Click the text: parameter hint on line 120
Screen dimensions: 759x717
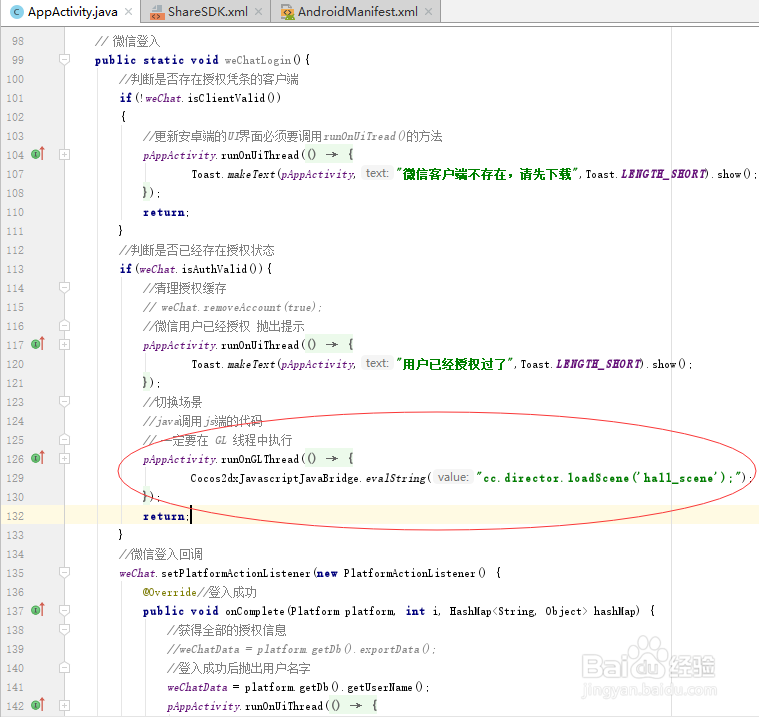(x=377, y=363)
